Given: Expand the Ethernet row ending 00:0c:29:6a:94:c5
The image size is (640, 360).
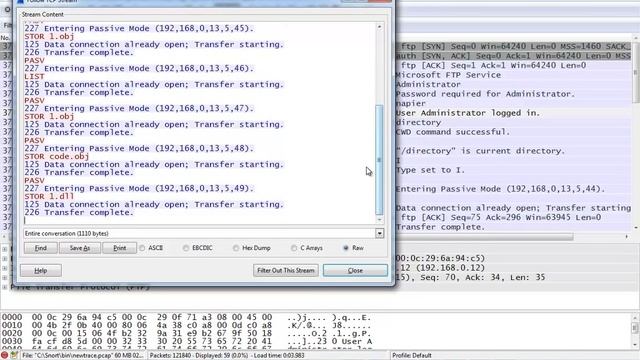Looking at the screenshot, I should pyautogui.click(x=5, y=258).
